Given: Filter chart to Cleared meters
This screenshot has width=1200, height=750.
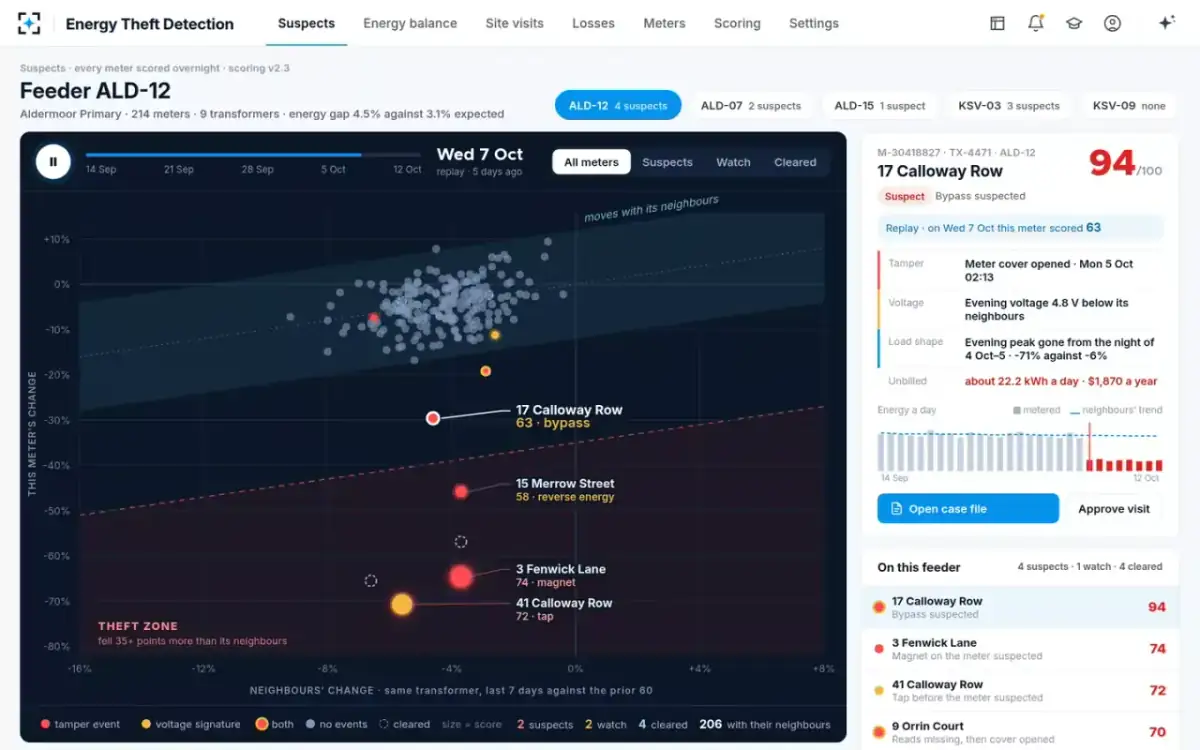Looking at the screenshot, I should pyautogui.click(x=795, y=162).
